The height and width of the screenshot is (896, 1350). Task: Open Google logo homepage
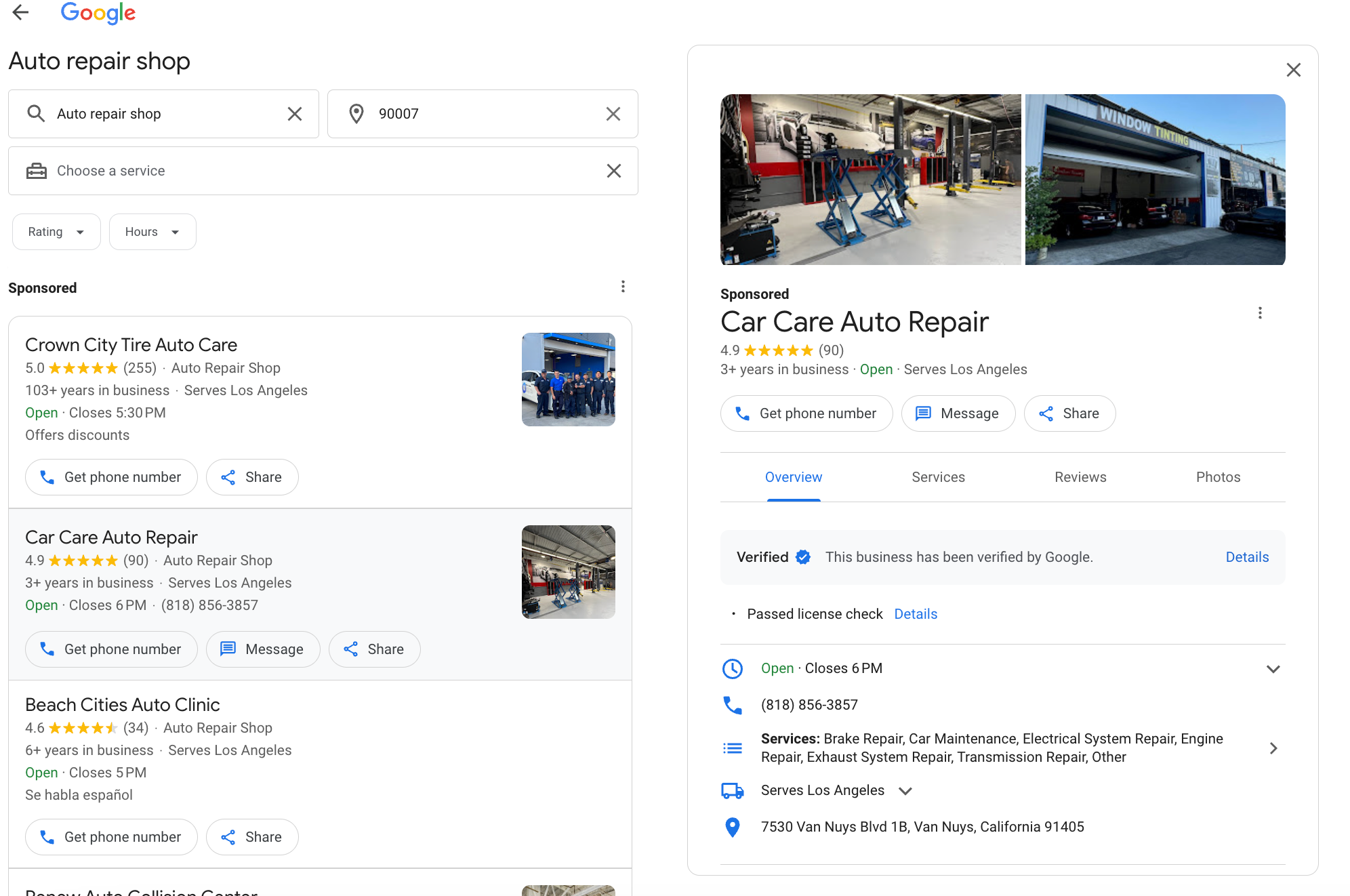coord(98,13)
